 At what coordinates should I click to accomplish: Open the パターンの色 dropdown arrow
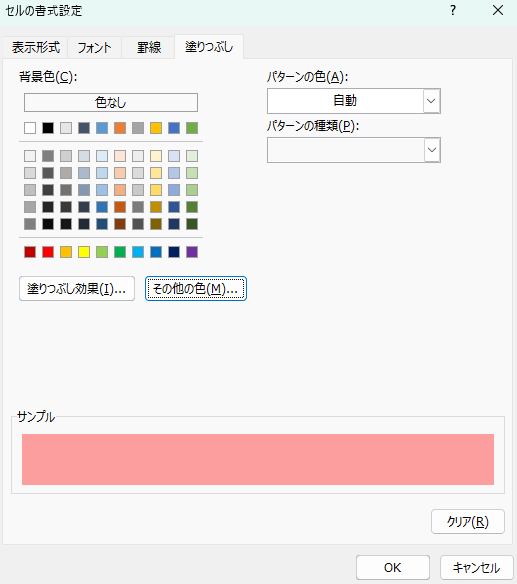click(431, 101)
